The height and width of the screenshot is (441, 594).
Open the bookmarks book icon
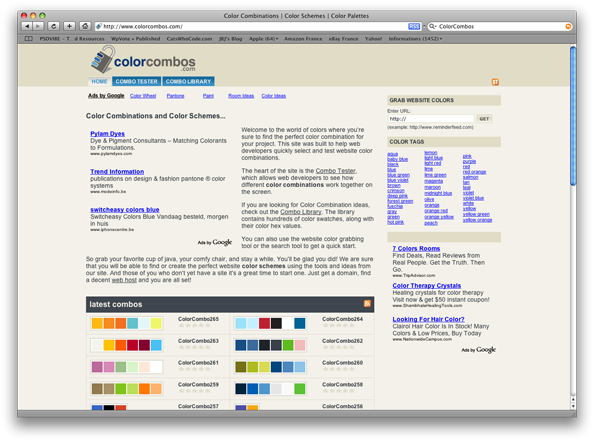pos(28,39)
